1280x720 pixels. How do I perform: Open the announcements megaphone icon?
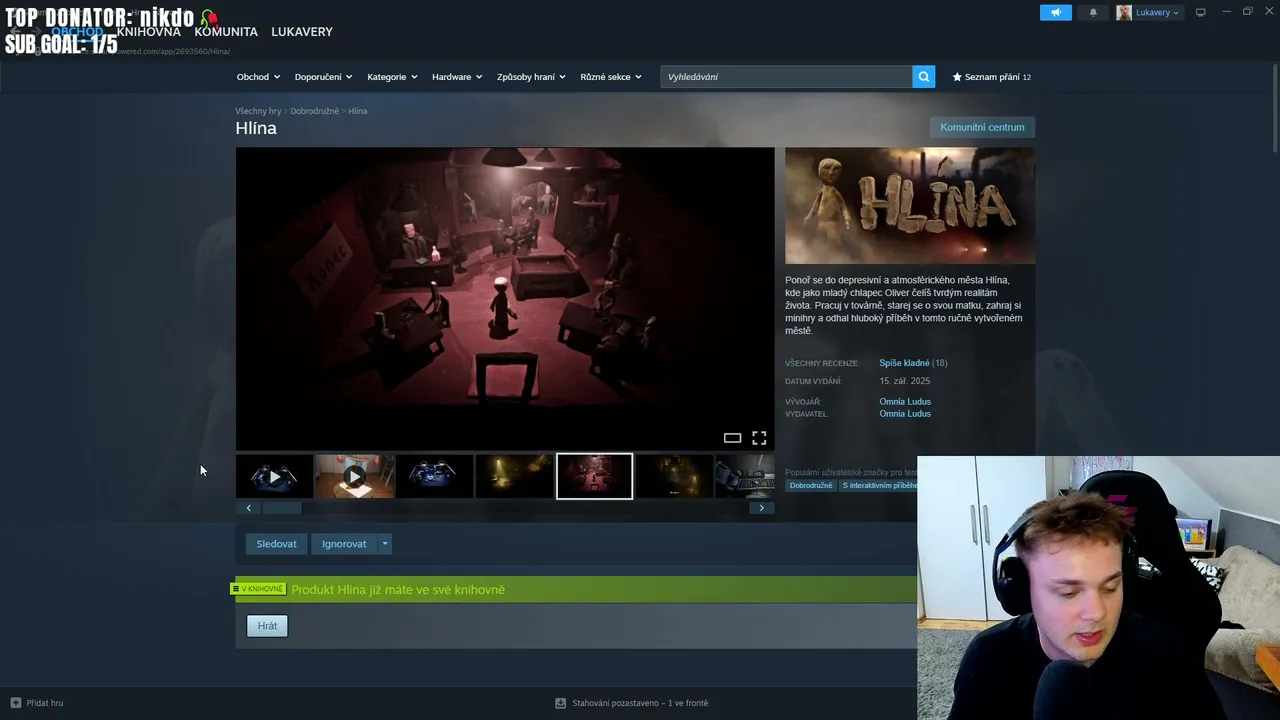1055,12
